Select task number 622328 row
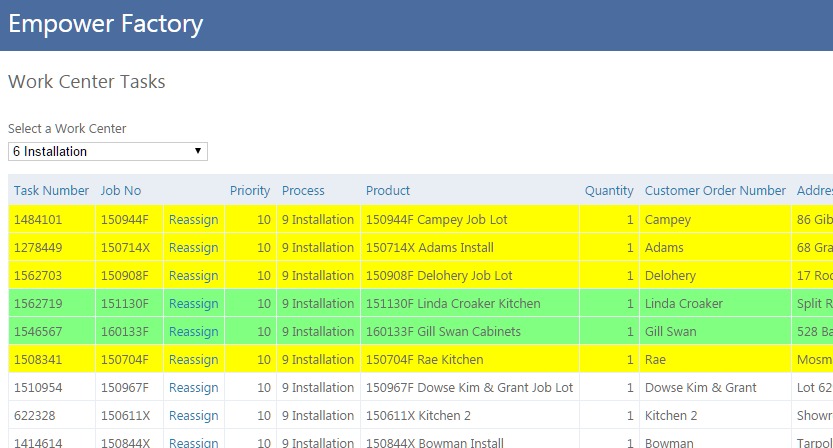 tap(35, 416)
